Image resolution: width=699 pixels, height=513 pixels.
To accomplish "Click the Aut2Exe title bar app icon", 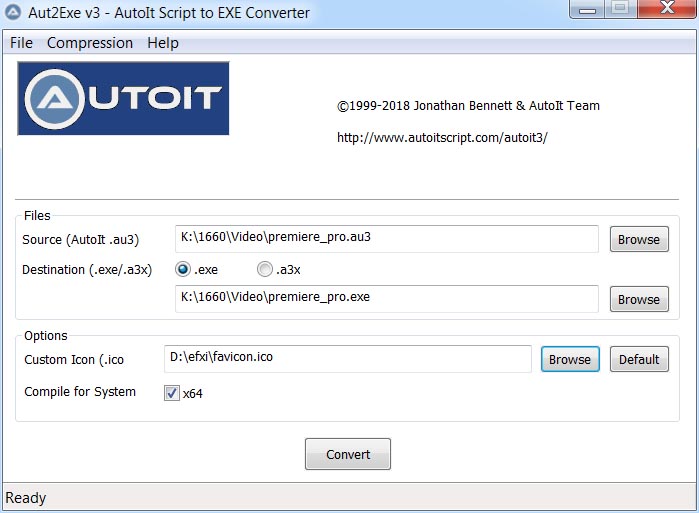I will [13, 12].
